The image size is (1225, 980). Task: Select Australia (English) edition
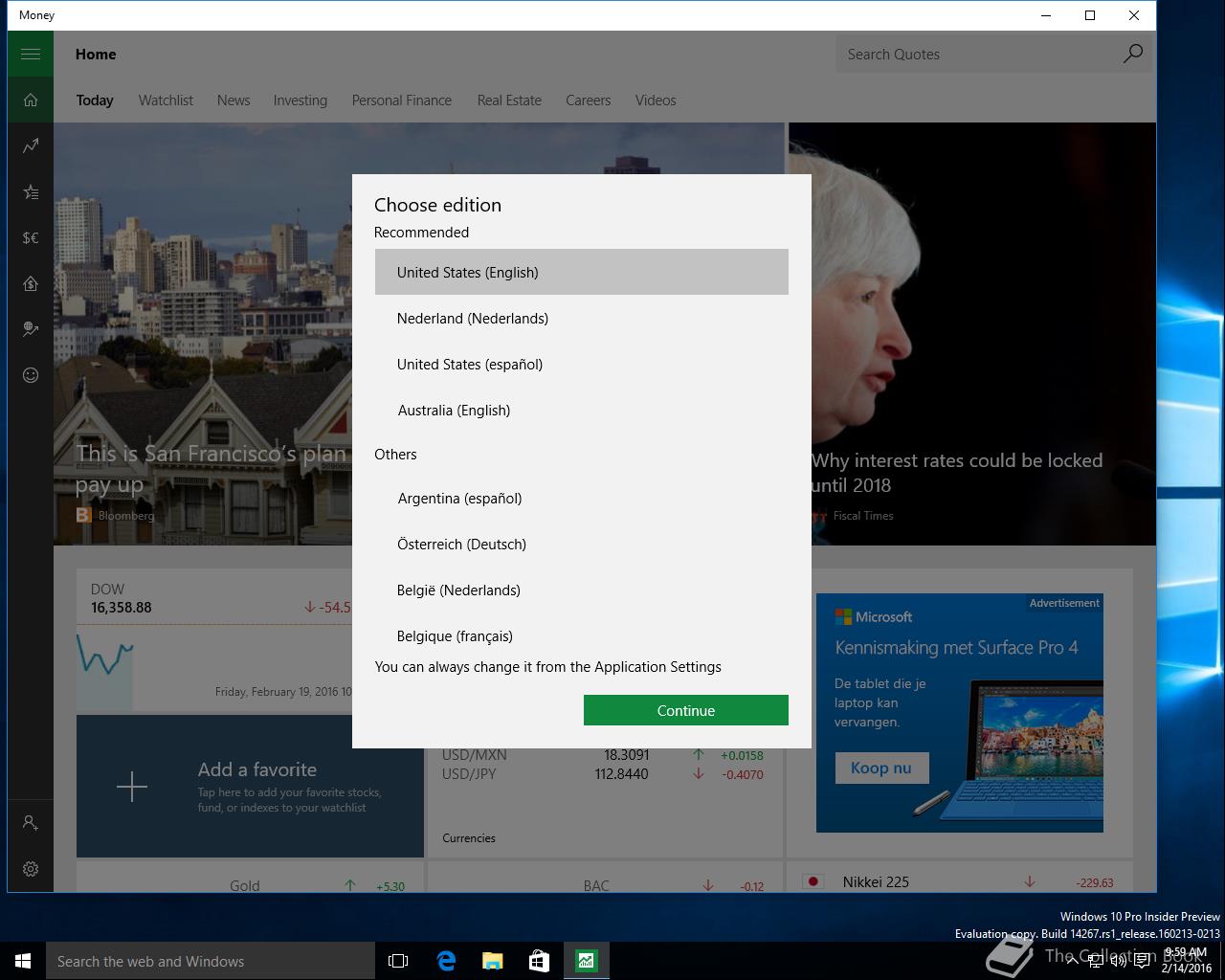pyautogui.click(x=582, y=410)
